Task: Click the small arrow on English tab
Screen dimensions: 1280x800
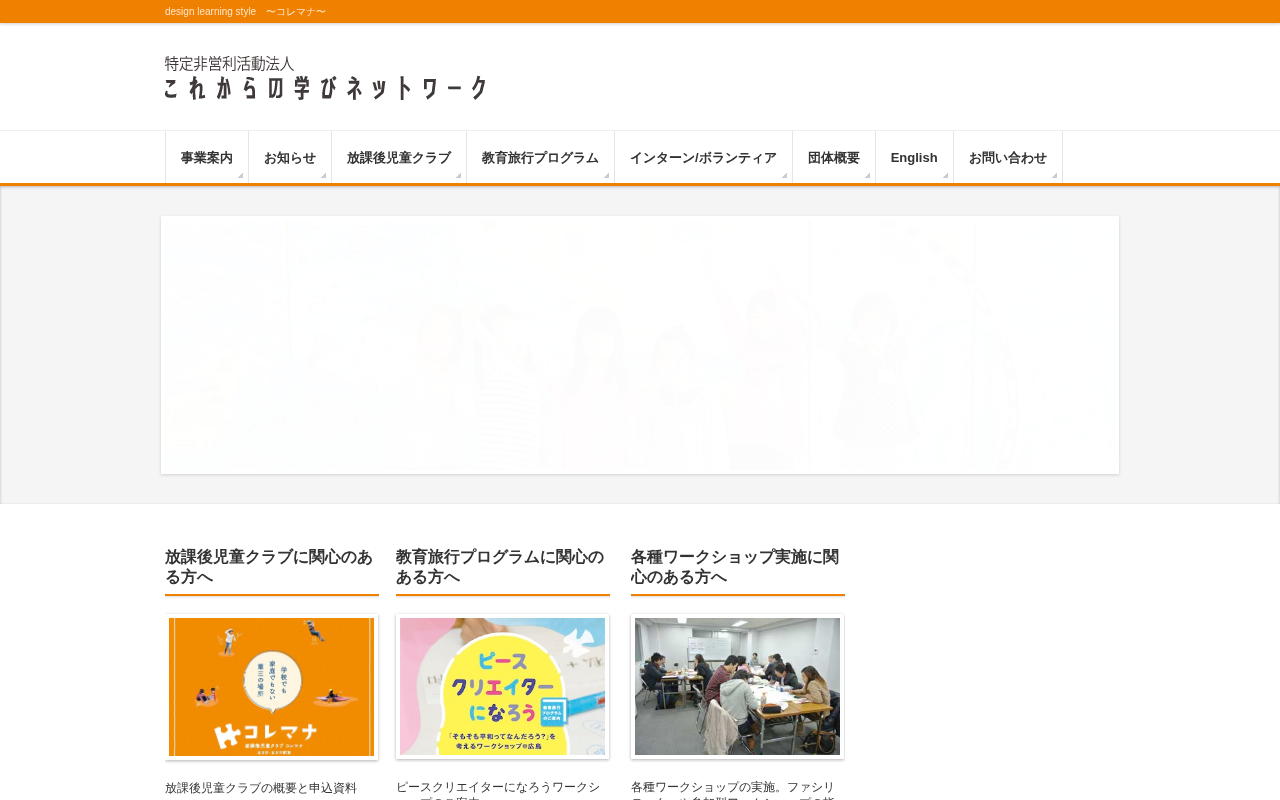Action: [x=945, y=176]
